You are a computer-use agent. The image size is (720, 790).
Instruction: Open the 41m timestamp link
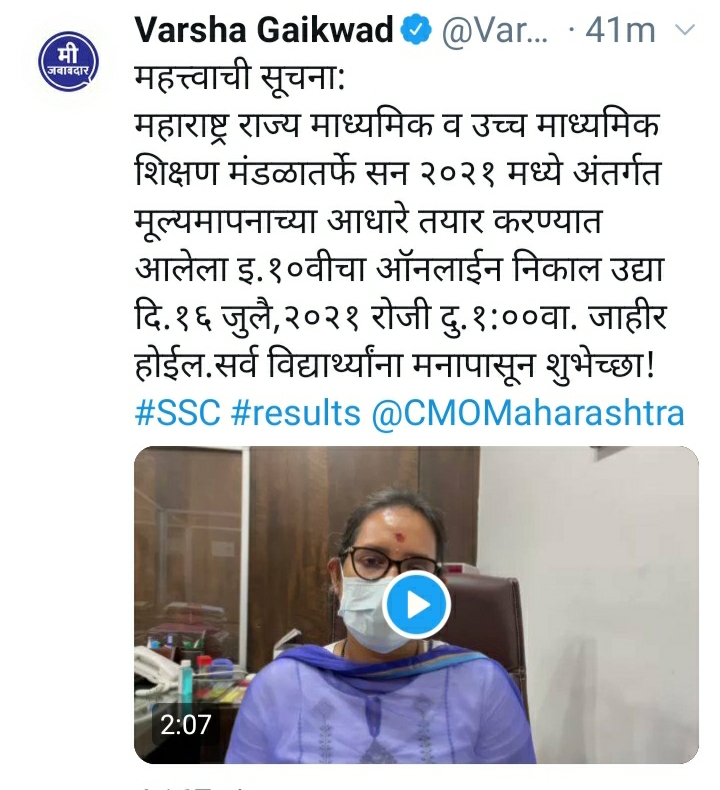click(x=620, y=30)
